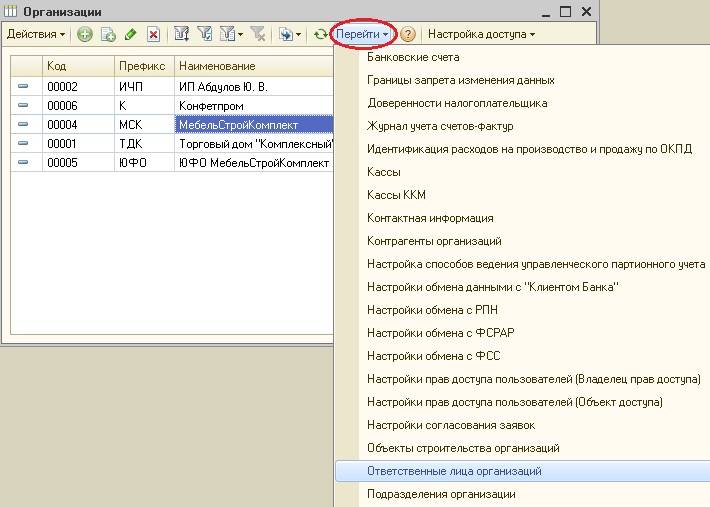Click the Код column header
Image resolution: width=710 pixels, height=507 pixels.
click(78, 66)
